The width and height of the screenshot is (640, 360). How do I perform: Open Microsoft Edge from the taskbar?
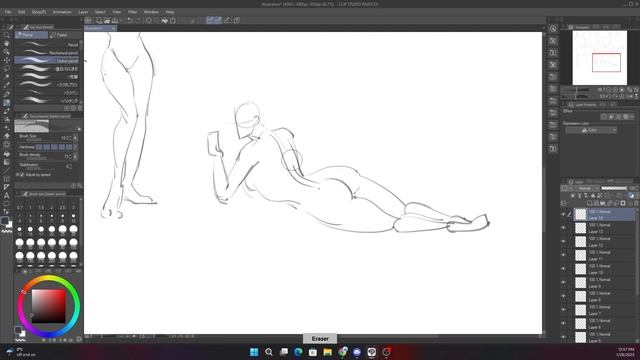[x=298, y=352]
